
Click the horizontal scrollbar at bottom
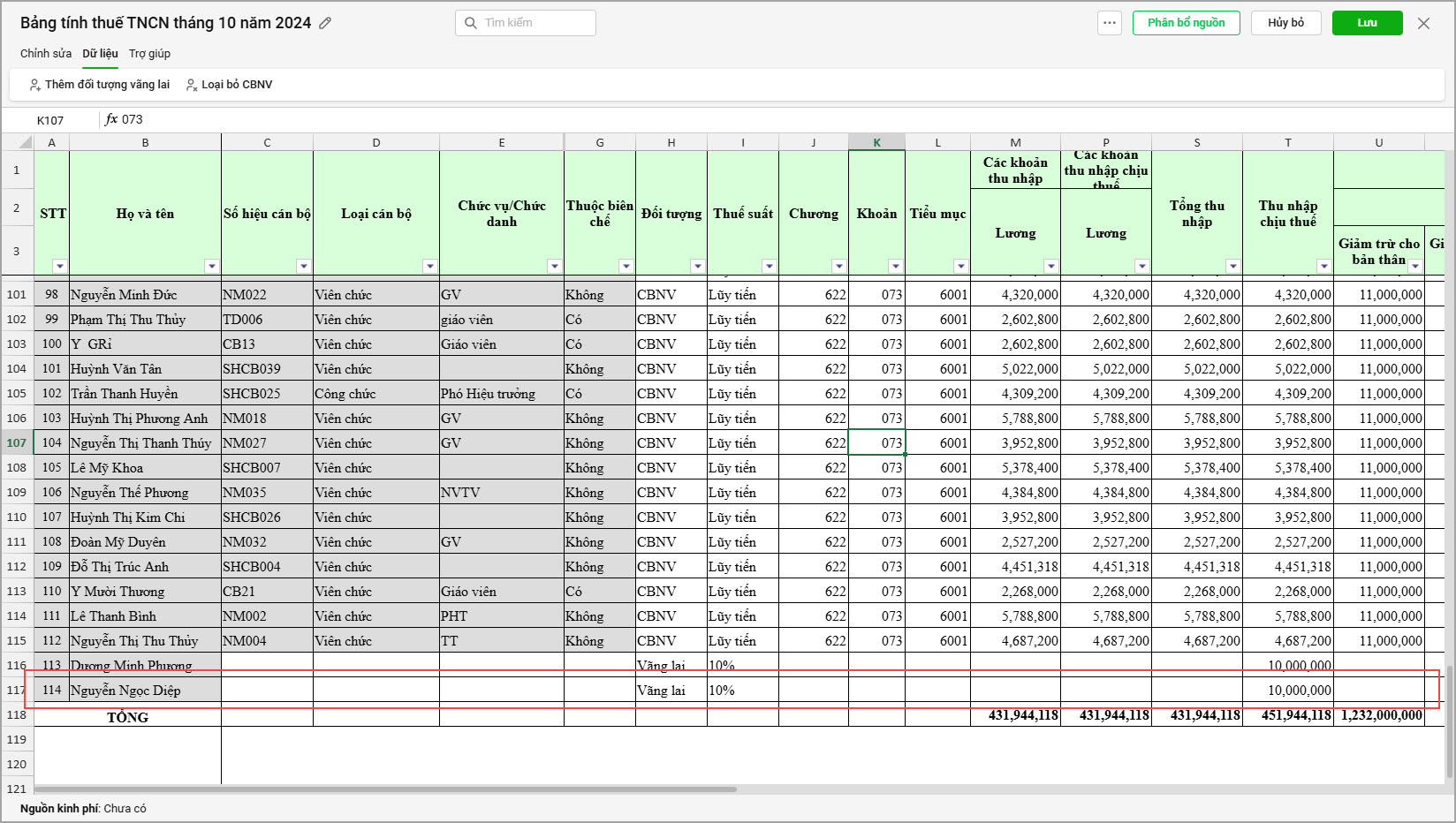click(x=385, y=789)
